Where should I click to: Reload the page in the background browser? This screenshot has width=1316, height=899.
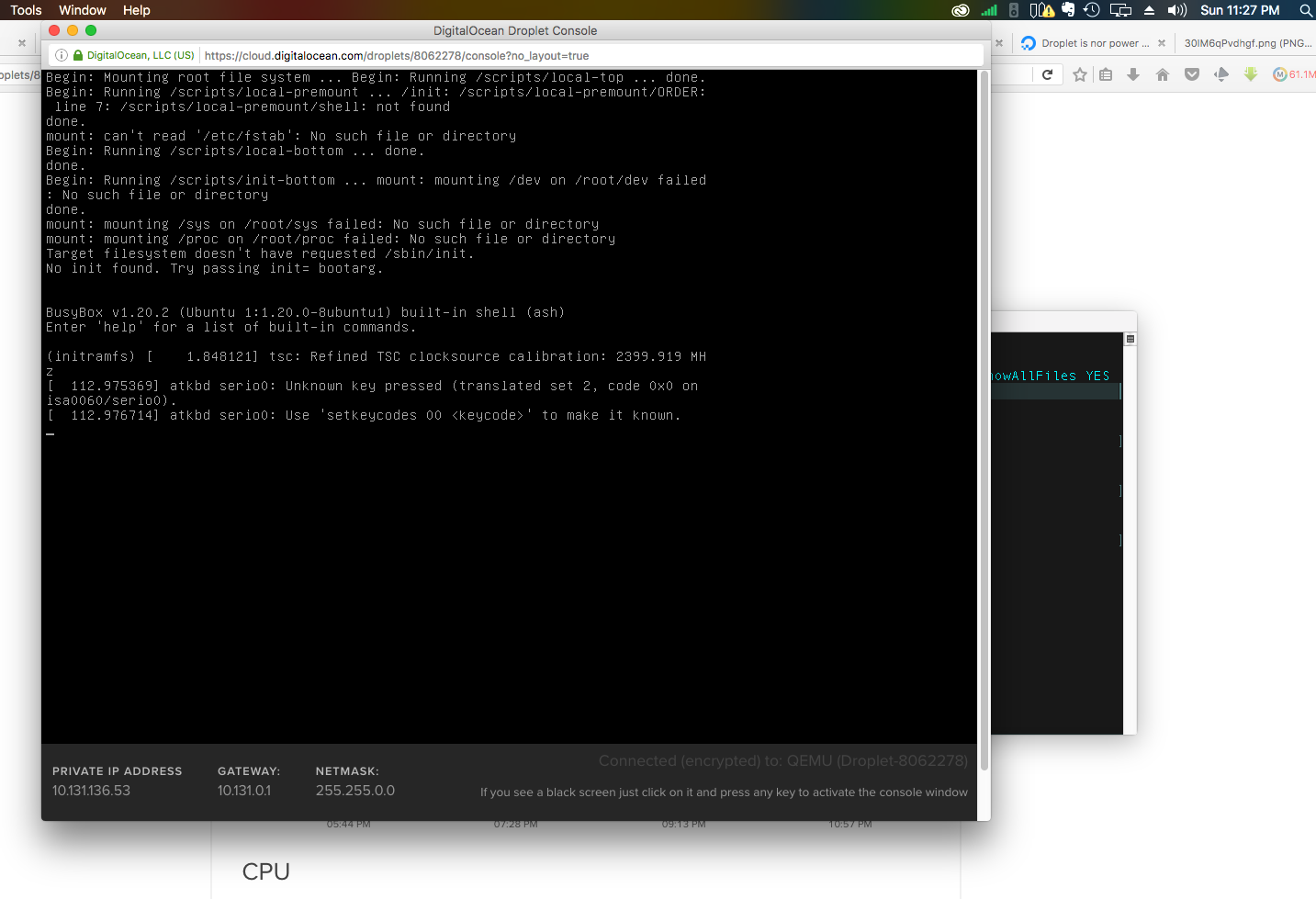pos(1047,74)
